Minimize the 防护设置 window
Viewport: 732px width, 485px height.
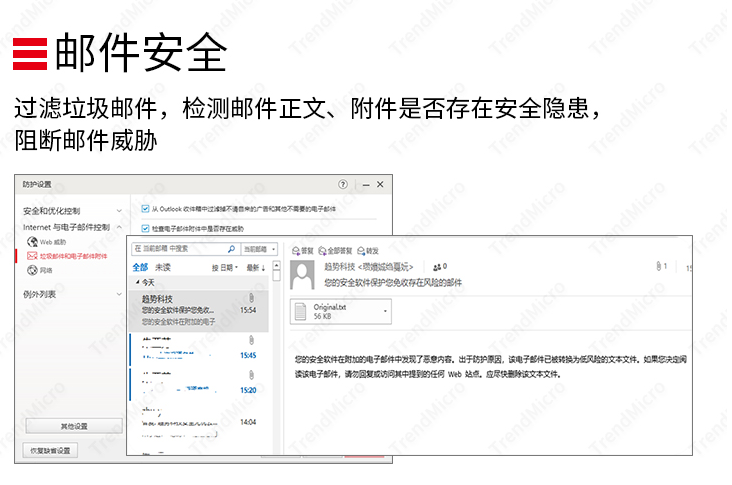click(x=367, y=186)
